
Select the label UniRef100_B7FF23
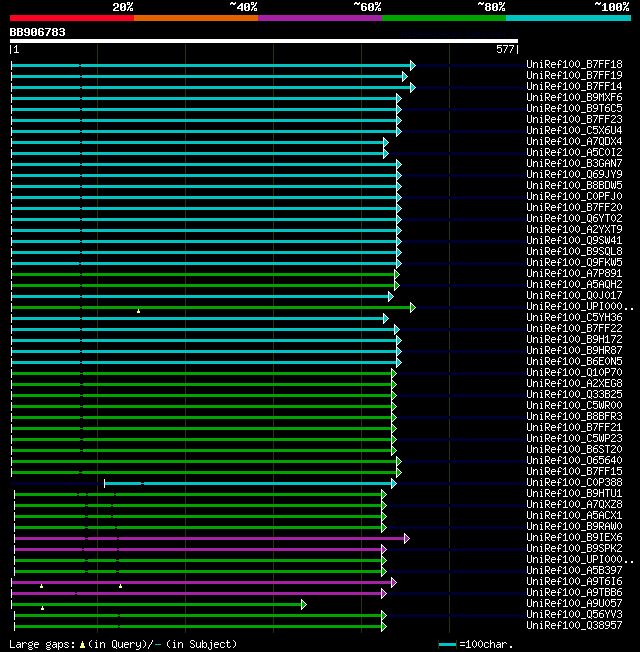click(x=574, y=120)
